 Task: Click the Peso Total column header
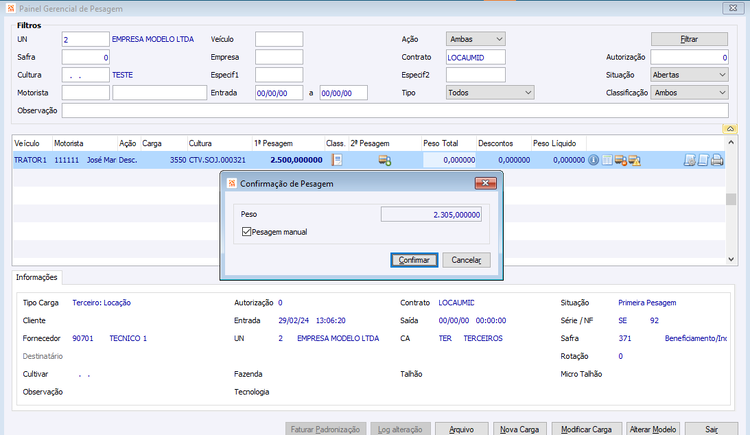coord(449,143)
